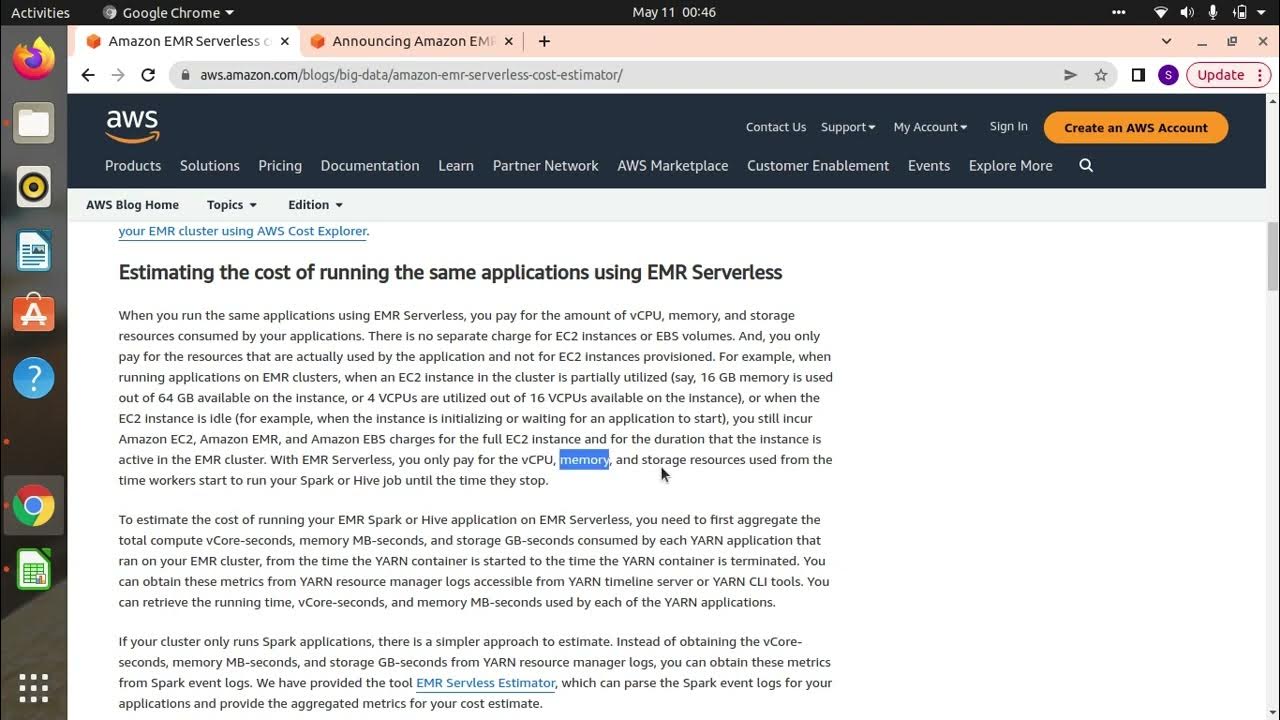Open Activities overview
The width and height of the screenshot is (1280, 720).
tap(40, 13)
